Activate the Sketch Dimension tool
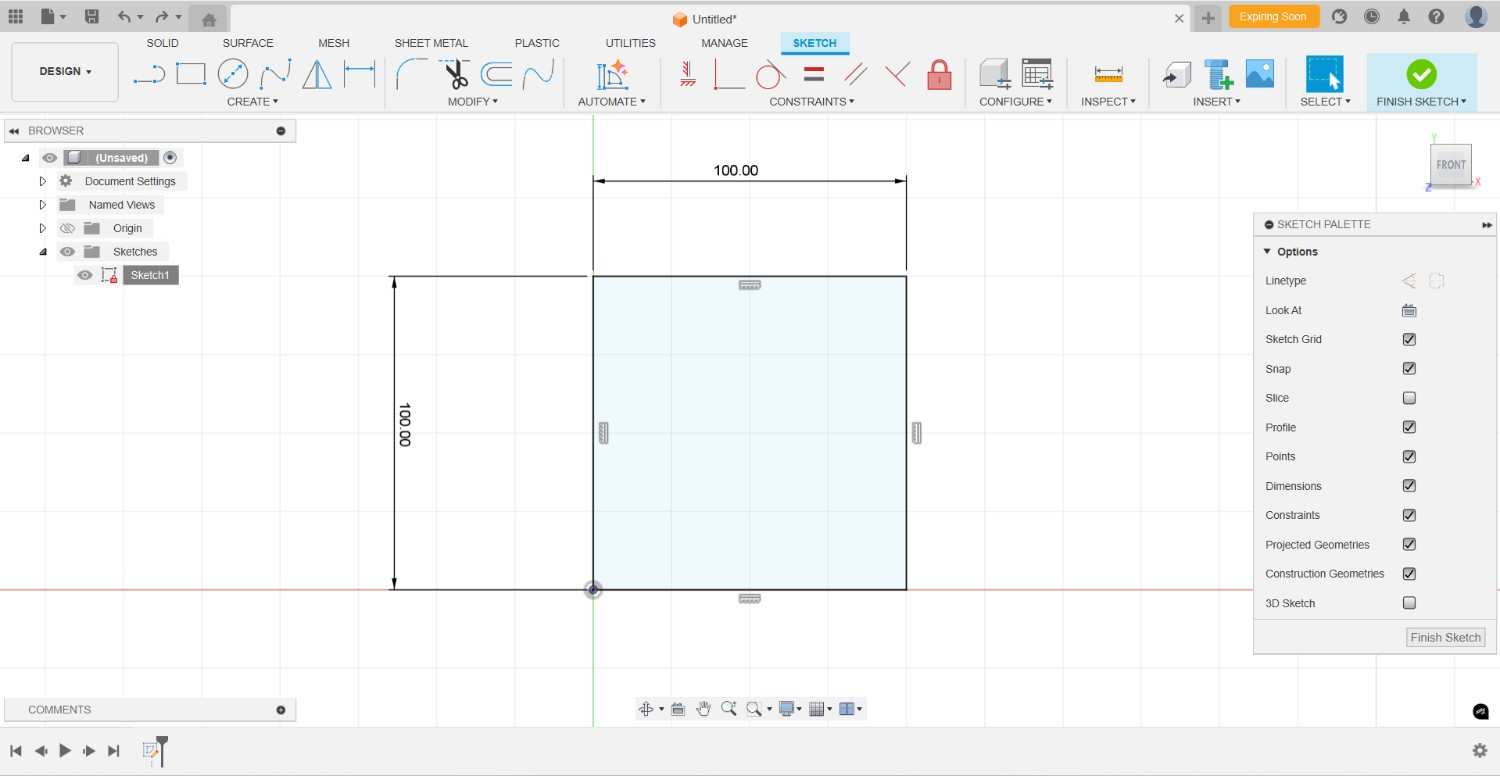This screenshot has width=1500, height=776. (x=359, y=74)
